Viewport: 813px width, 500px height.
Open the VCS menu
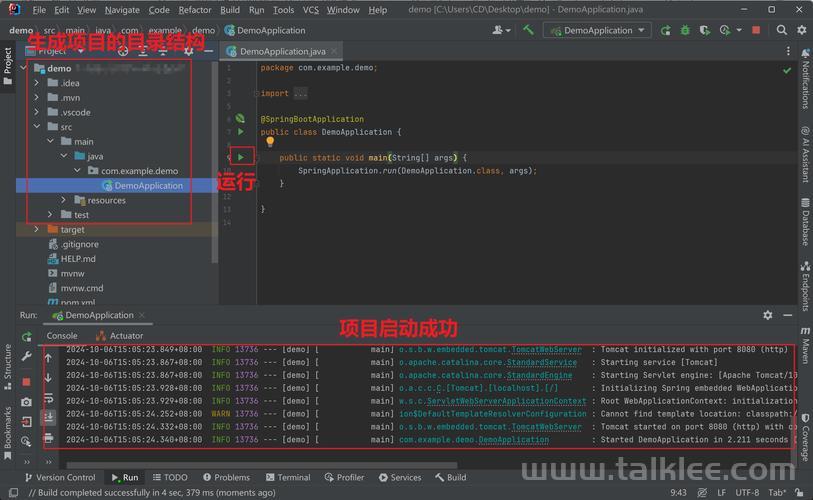(x=311, y=10)
